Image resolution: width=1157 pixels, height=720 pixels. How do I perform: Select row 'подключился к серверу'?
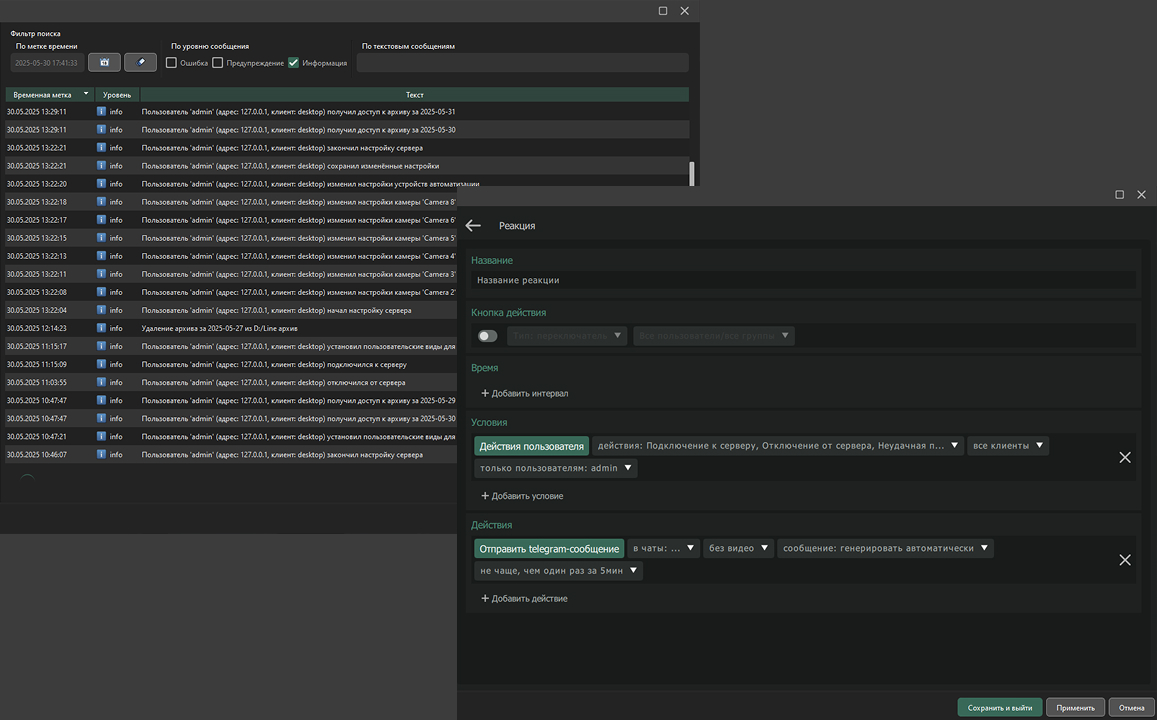tap(232, 364)
